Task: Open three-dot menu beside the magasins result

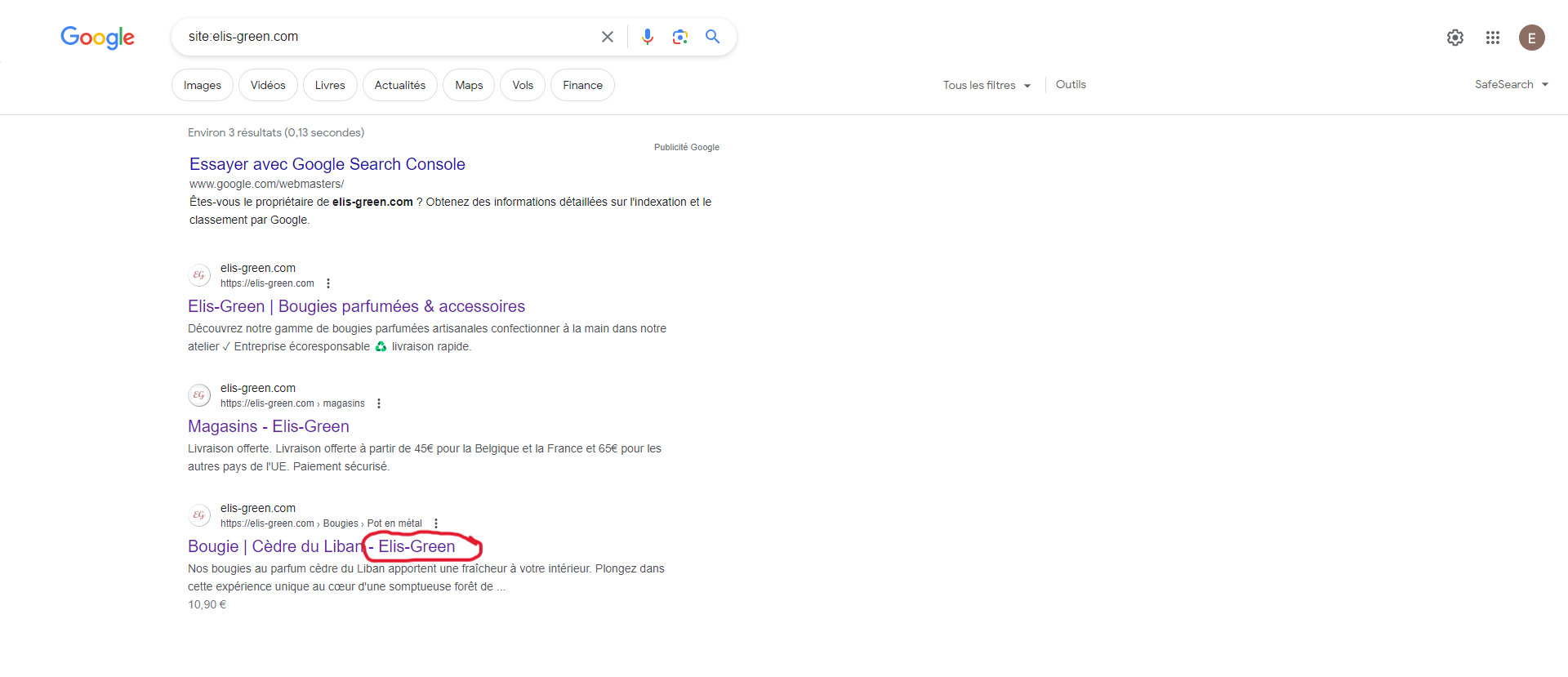Action: point(379,403)
